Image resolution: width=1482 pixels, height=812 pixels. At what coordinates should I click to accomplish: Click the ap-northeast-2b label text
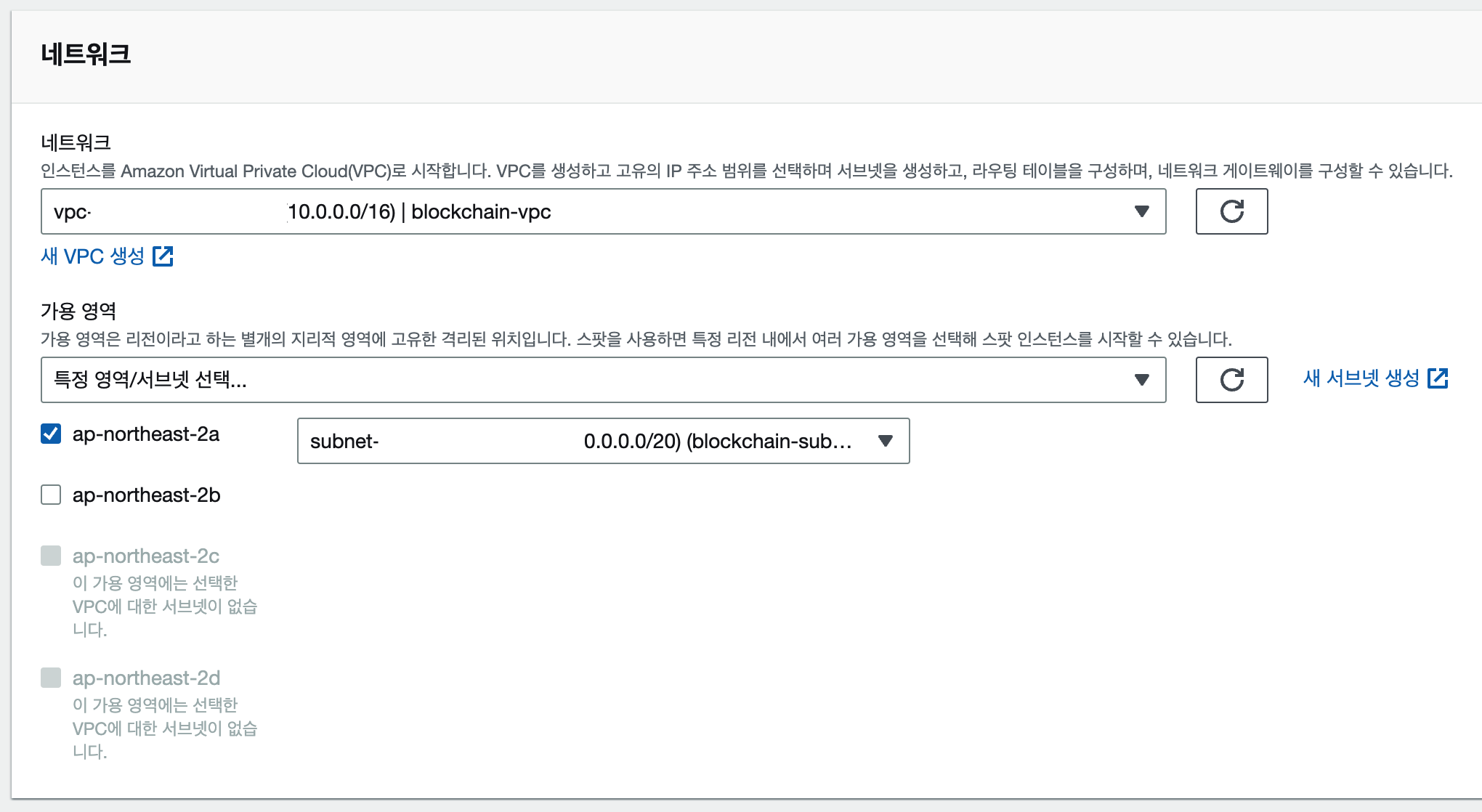tap(146, 495)
